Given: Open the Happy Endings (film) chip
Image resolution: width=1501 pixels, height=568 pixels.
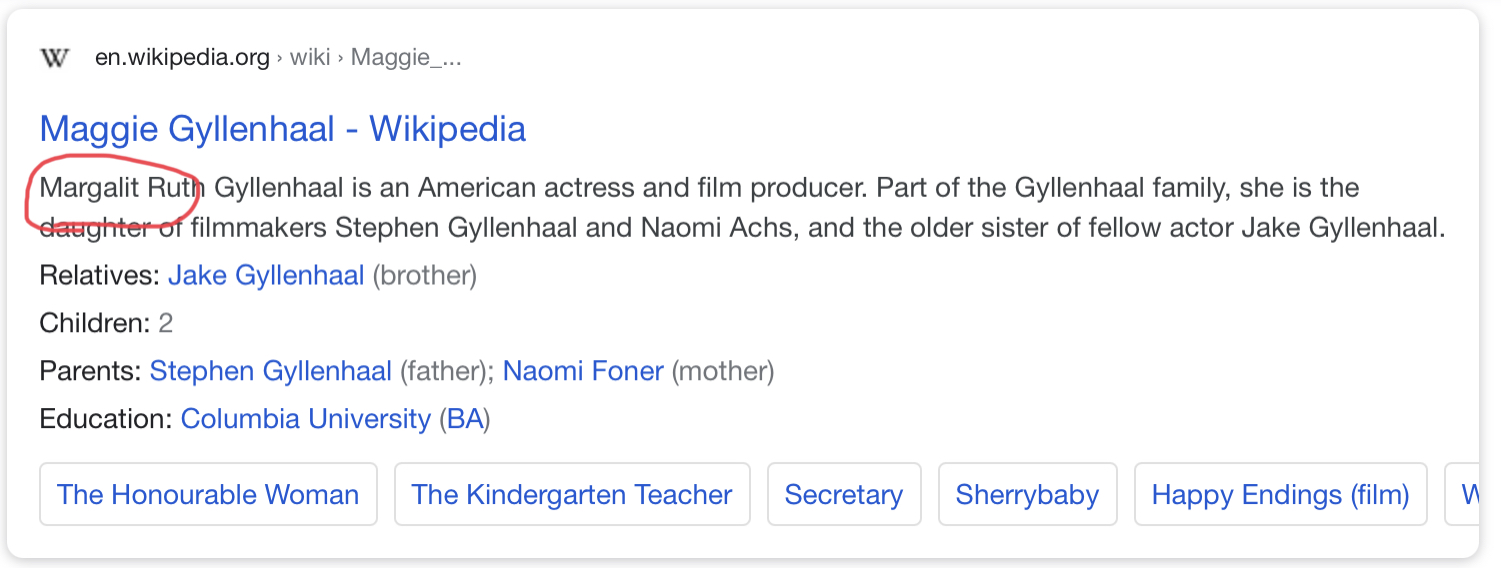Looking at the screenshot, I should click(1280, 494).
